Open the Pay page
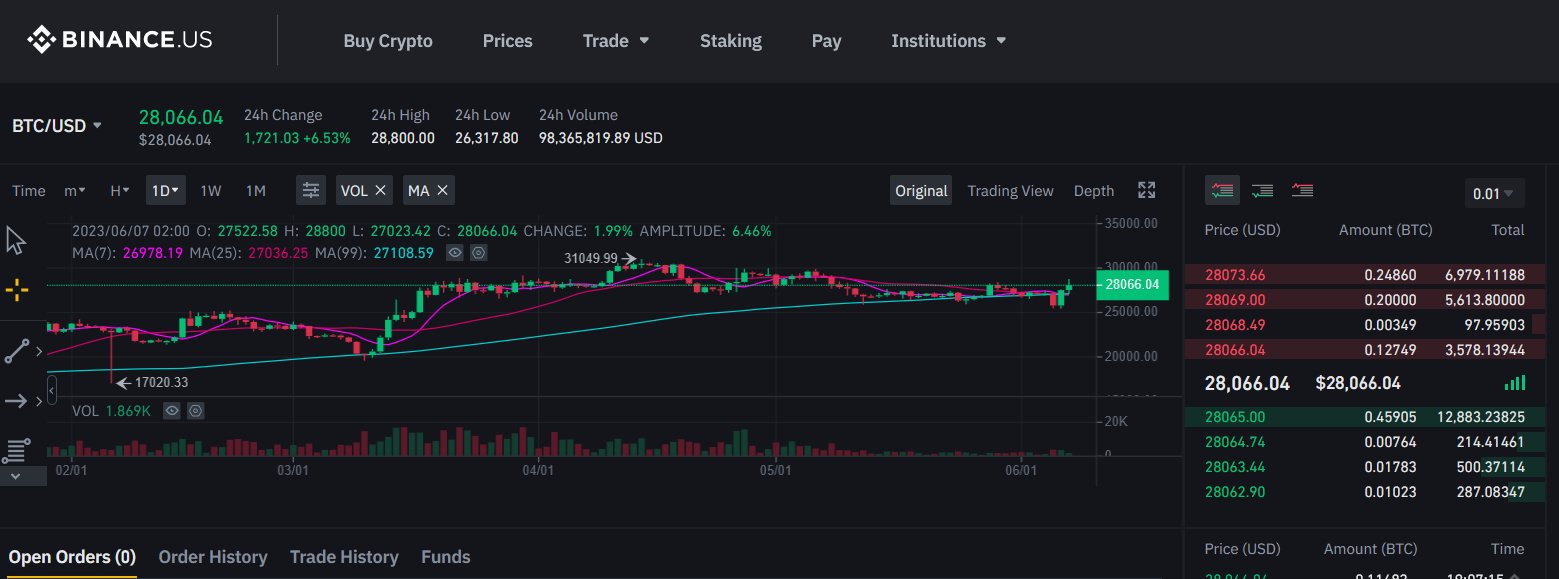1559x579 pixels. [x=826, y=41]
